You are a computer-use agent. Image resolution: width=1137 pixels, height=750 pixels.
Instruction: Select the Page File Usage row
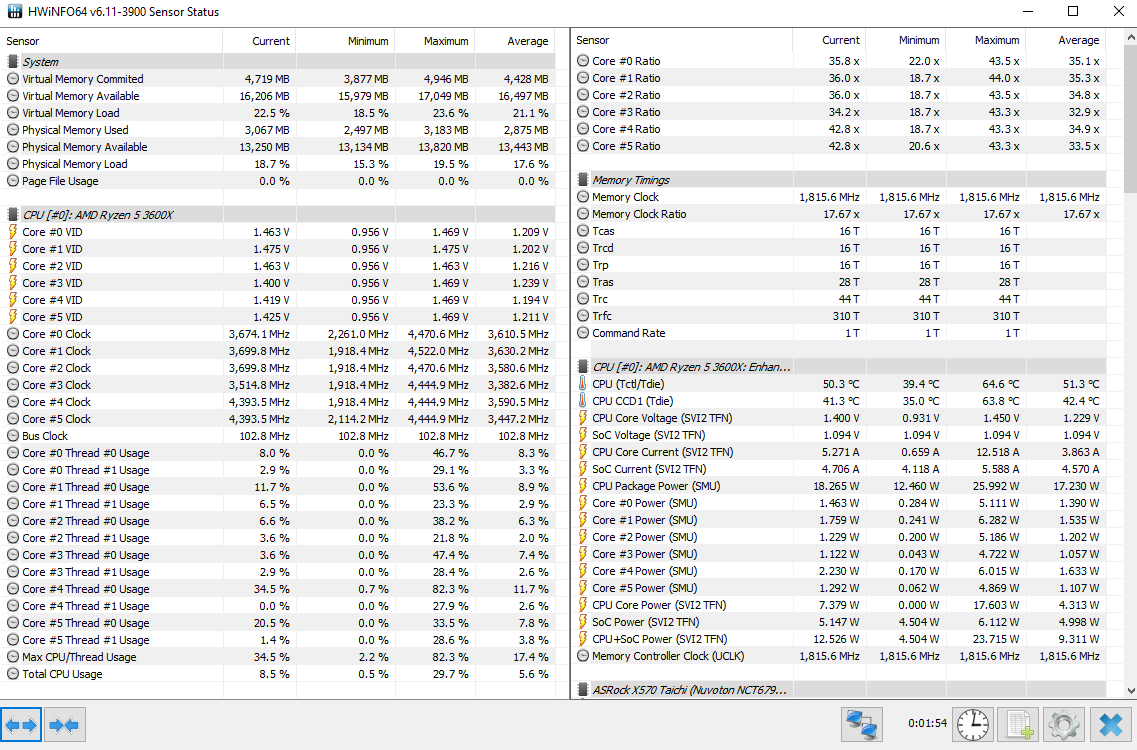tap(278, 181)
